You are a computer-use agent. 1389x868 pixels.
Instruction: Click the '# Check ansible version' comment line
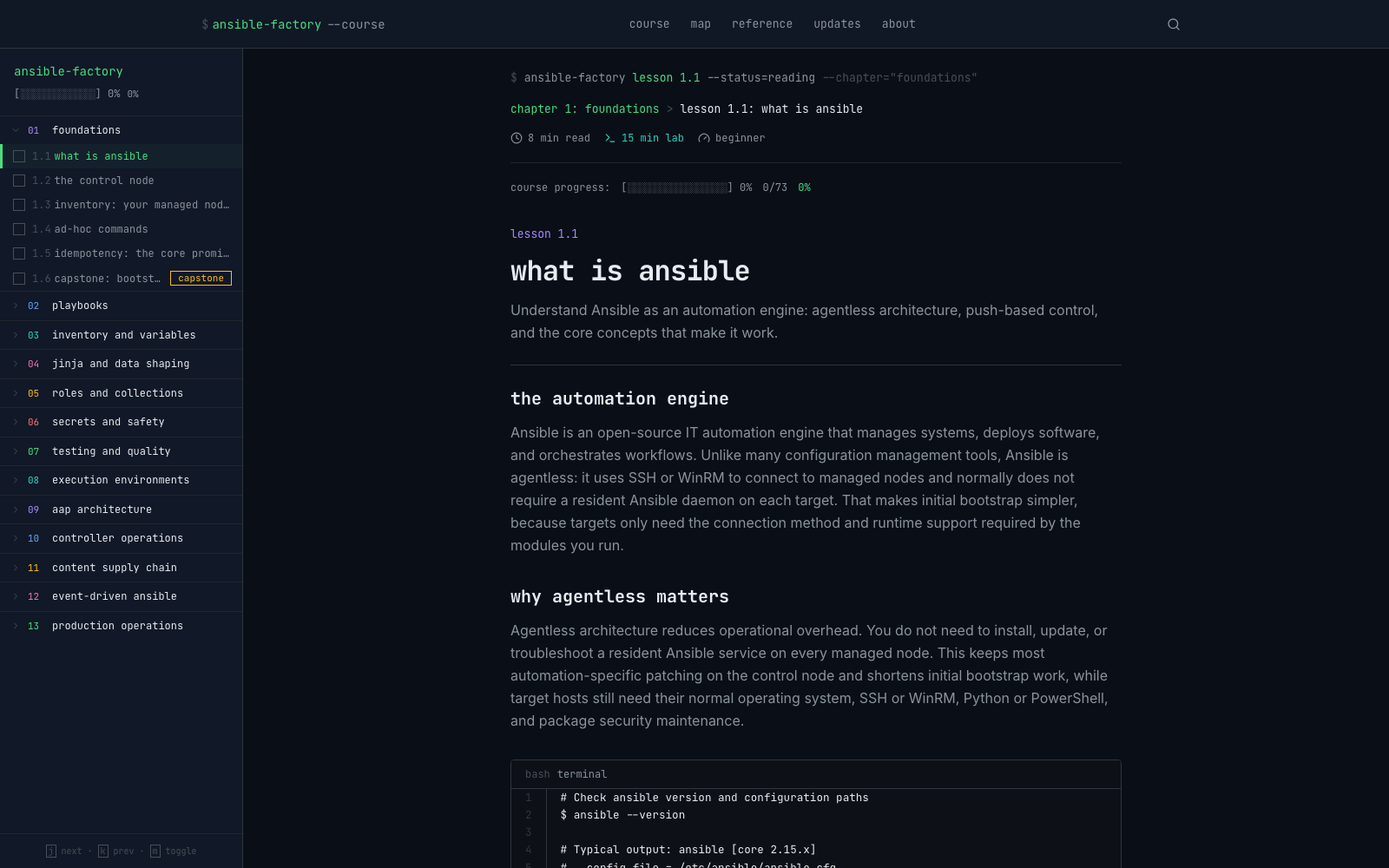714,798
